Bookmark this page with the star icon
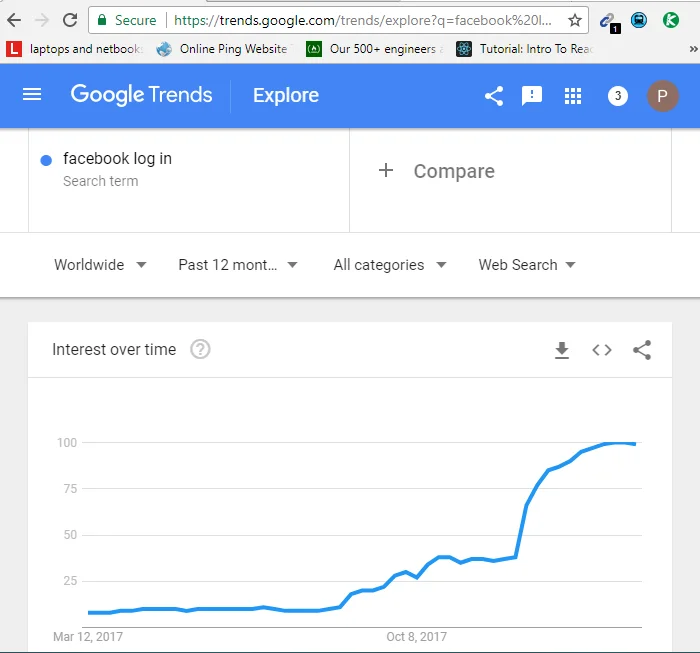This screenshot has width=700, height=653. click(x=575, y=20)
